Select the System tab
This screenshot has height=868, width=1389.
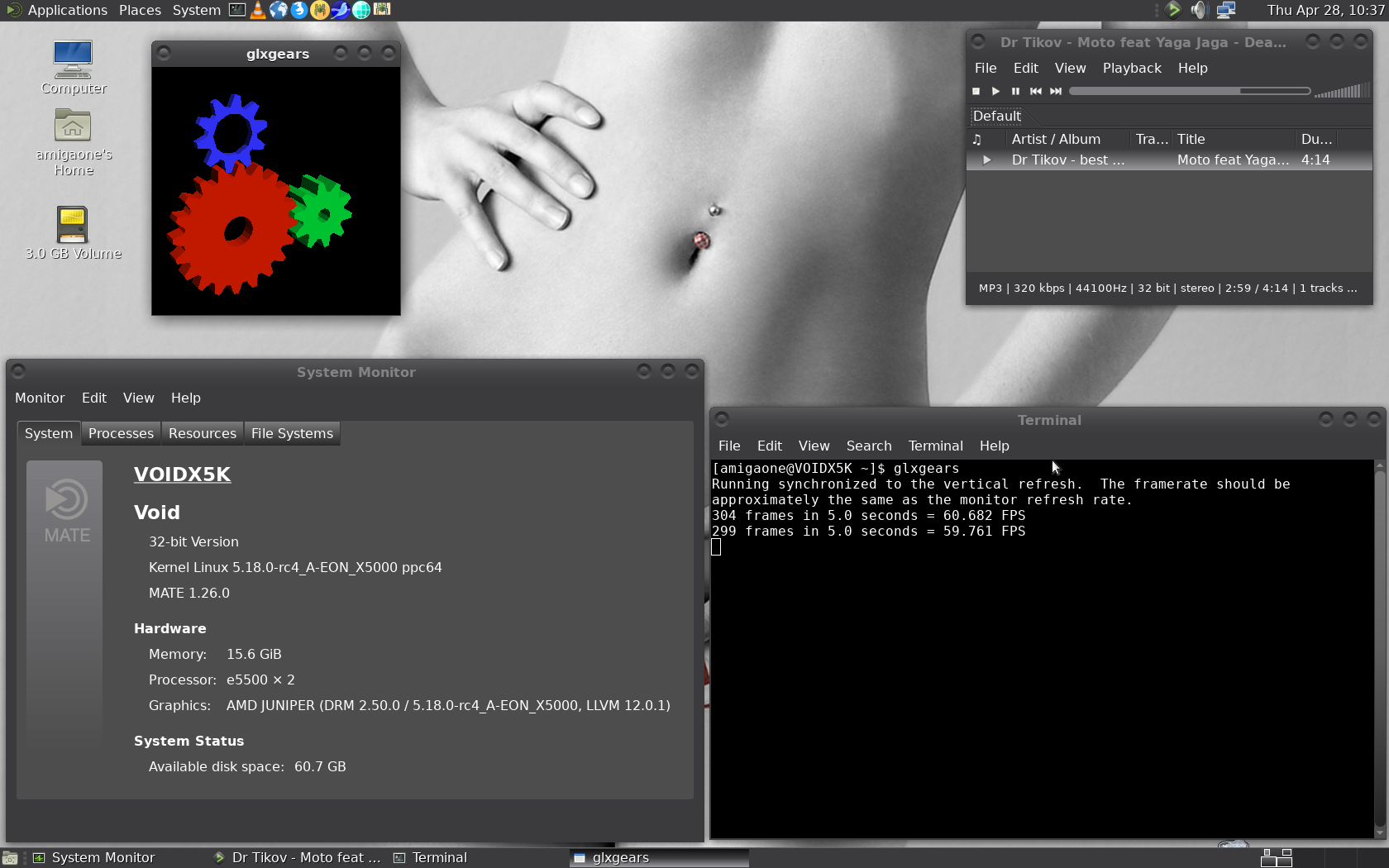(49, 433)
